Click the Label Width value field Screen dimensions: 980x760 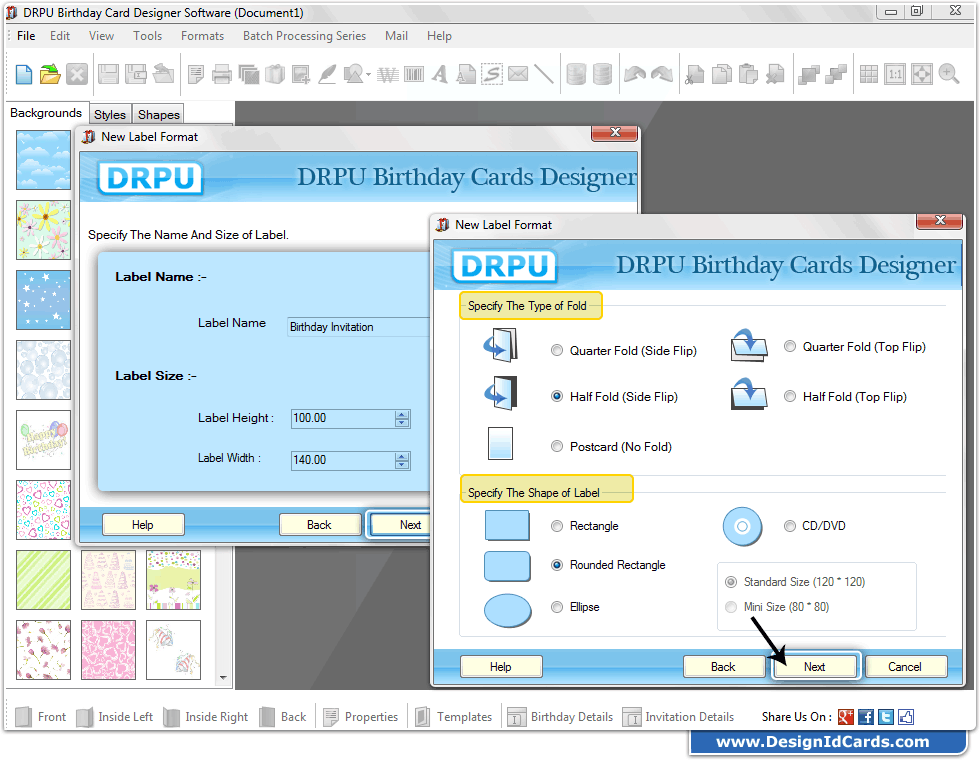pyautogui.click(x=343, y=460)
